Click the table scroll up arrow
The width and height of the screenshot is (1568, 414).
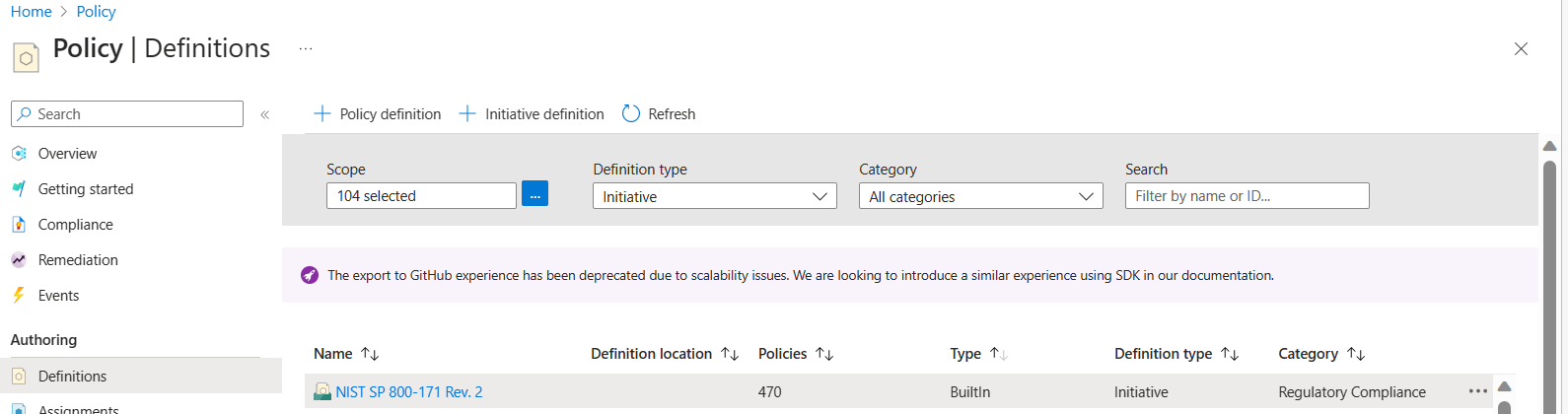(1504, 386)
